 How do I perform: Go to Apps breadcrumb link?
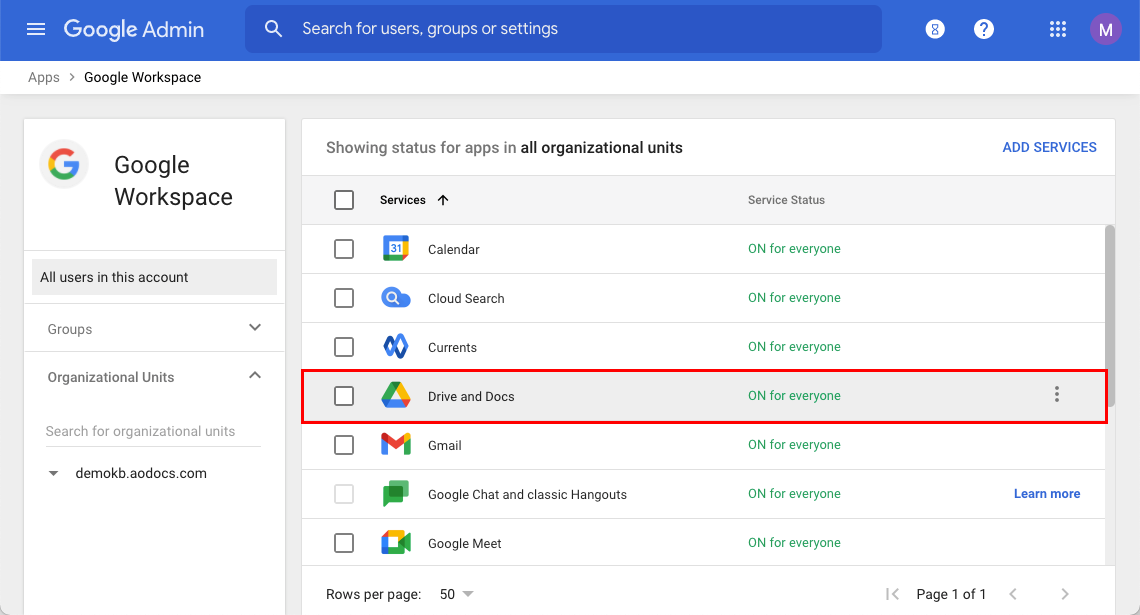(x=44, y=77)
